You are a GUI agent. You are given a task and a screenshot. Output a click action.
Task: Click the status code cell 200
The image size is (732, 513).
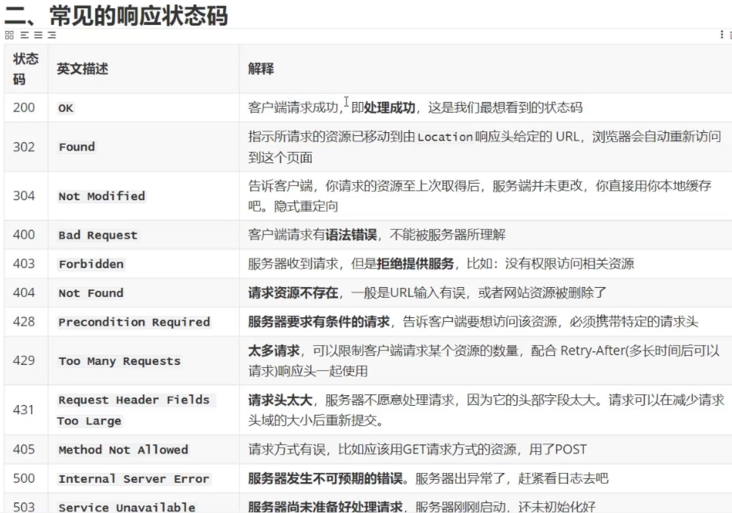click(24, 107)
